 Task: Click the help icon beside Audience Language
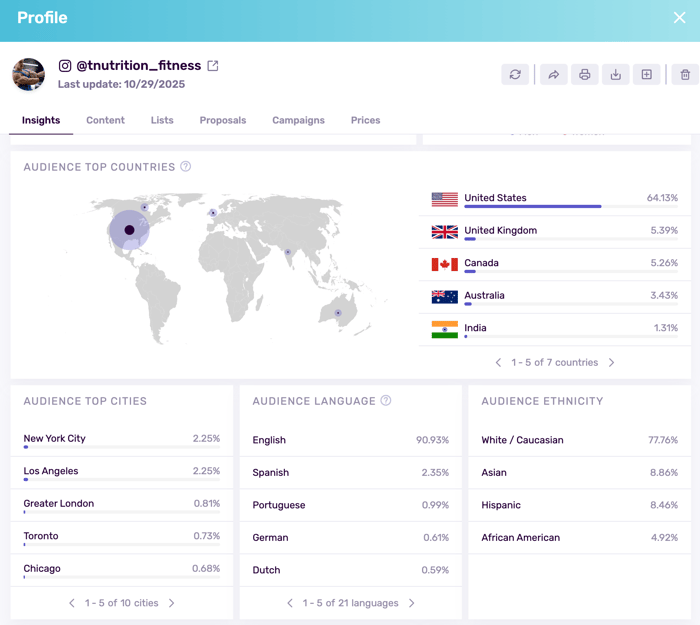tap(386, 401)
